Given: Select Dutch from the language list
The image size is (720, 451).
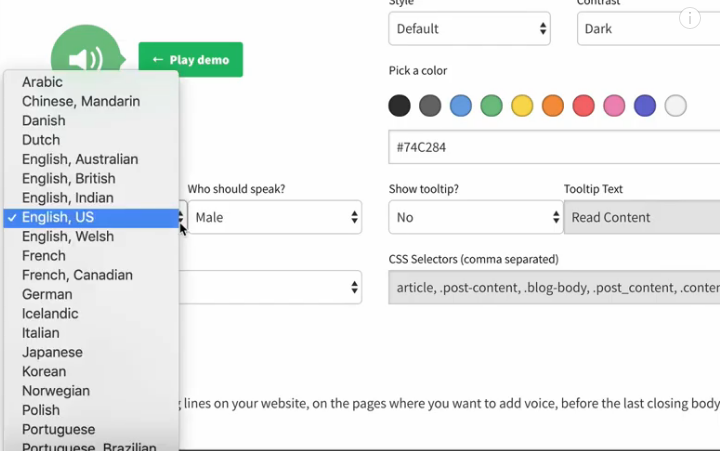Looking at the screenshot, I should (91, 140).
